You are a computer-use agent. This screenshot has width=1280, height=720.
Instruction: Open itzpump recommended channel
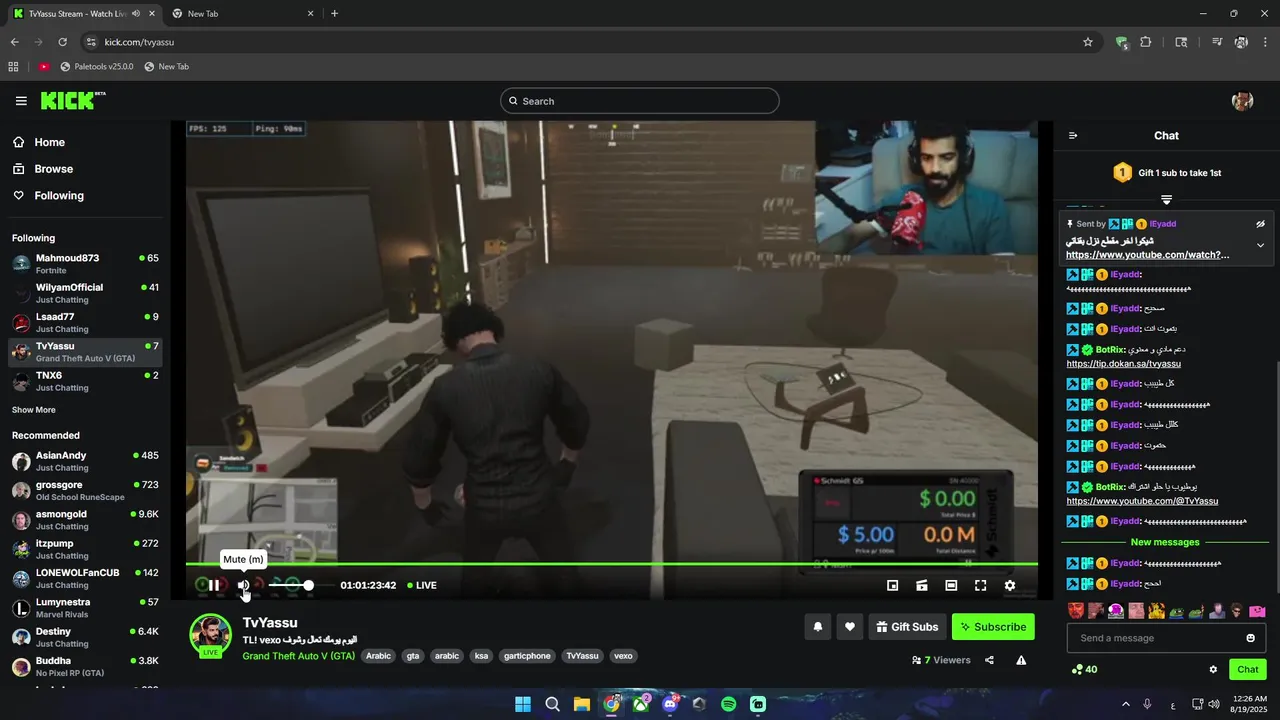85,549
